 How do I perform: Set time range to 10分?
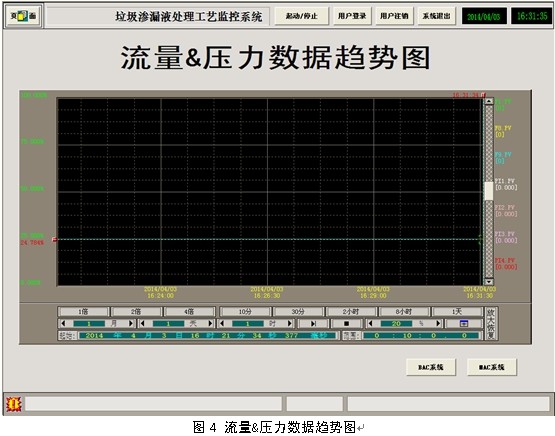tap(245, 312)
